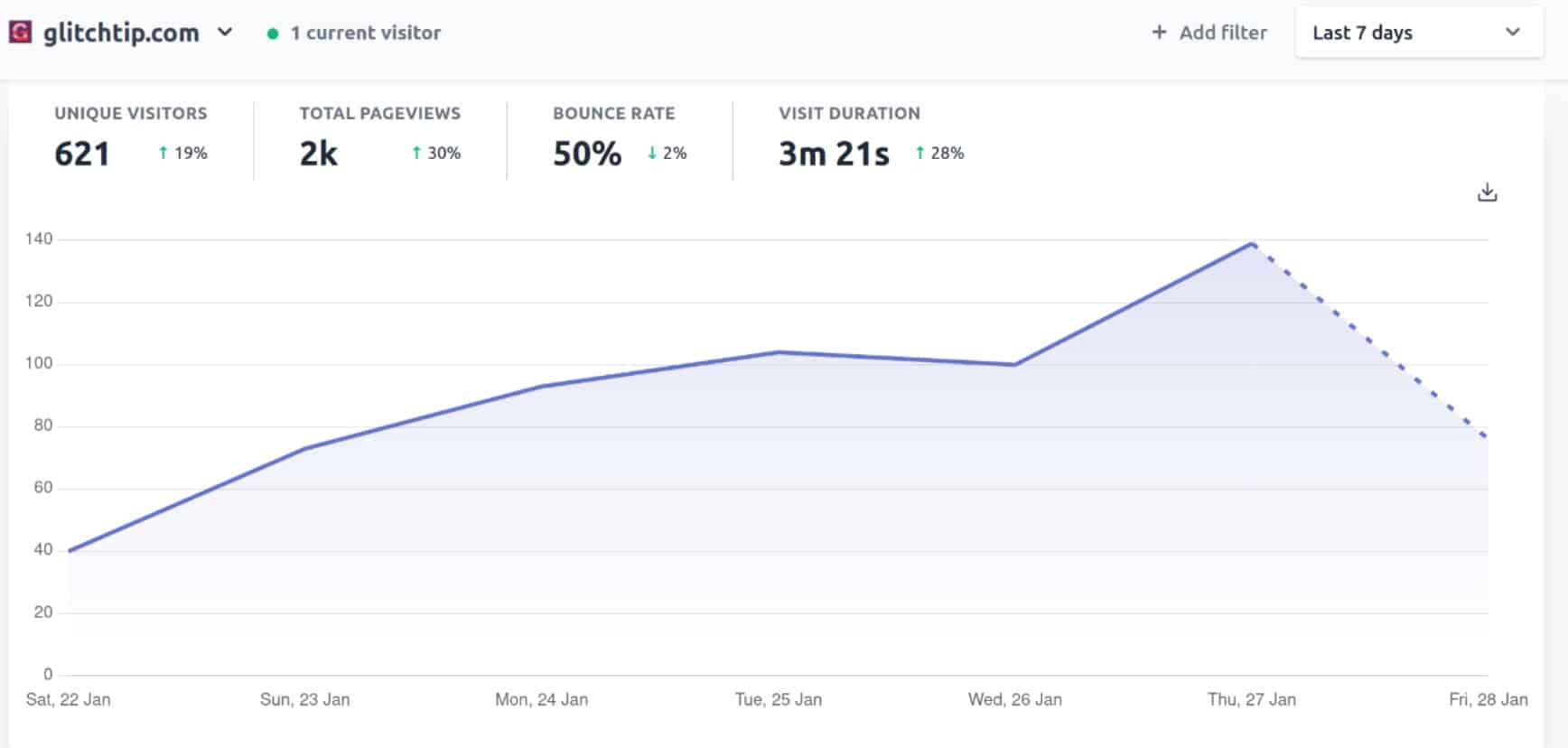Download chart data using the export icon
Image resolution: width=1568 pixels, height=748 pixels.
click(x=1487, y=192)
